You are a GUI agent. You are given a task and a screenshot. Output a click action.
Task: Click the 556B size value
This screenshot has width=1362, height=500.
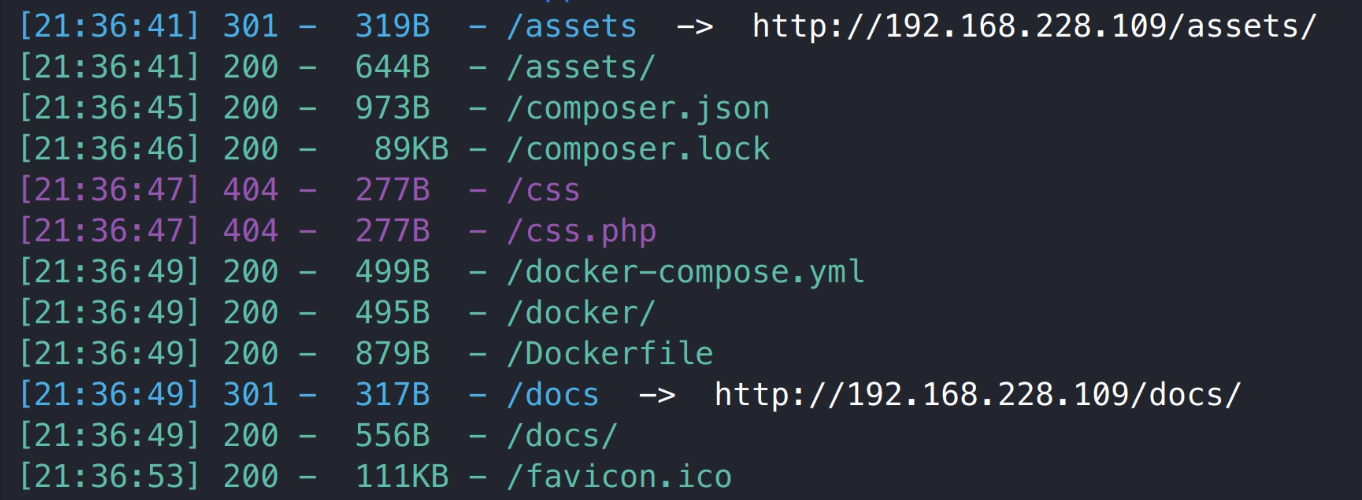pos(392,435)
